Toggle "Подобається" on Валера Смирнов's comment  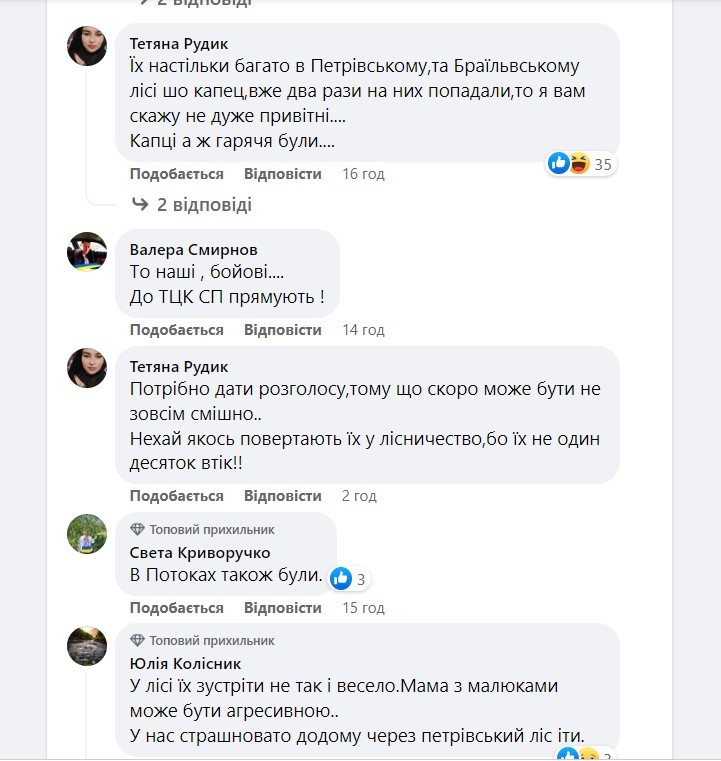176,329
